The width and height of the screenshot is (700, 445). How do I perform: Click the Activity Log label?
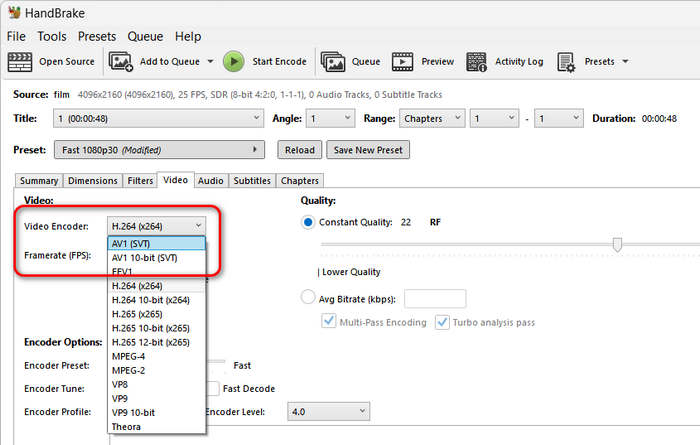pos(519,62)
